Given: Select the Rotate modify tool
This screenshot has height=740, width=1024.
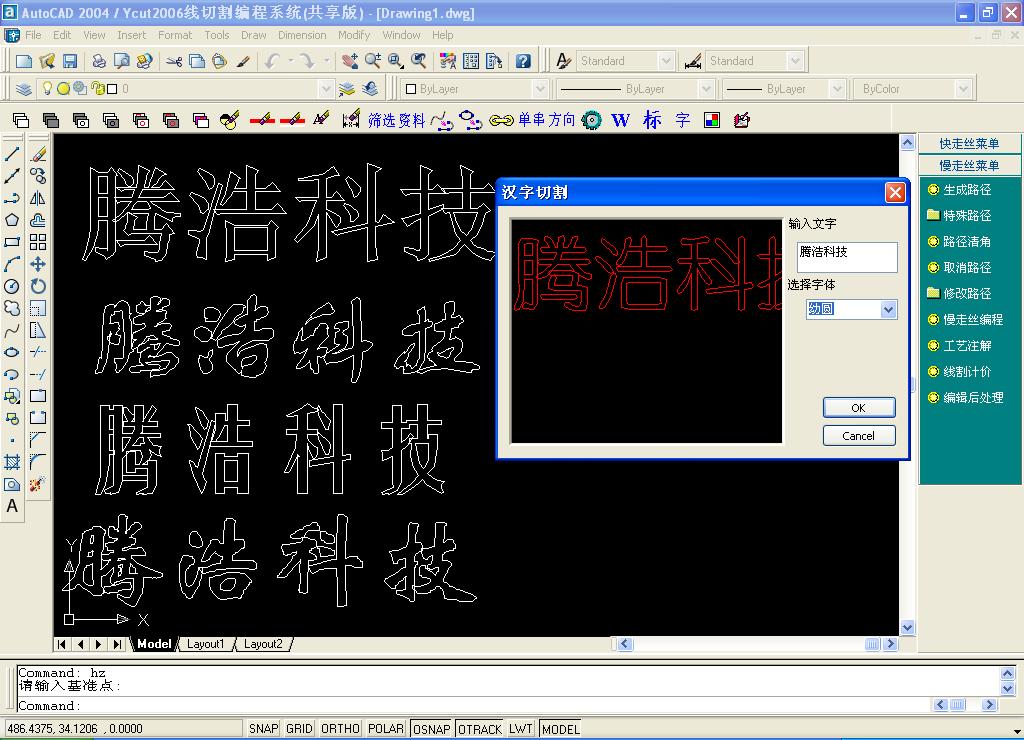Looking at the screenshot, I should tap(39, 286).
